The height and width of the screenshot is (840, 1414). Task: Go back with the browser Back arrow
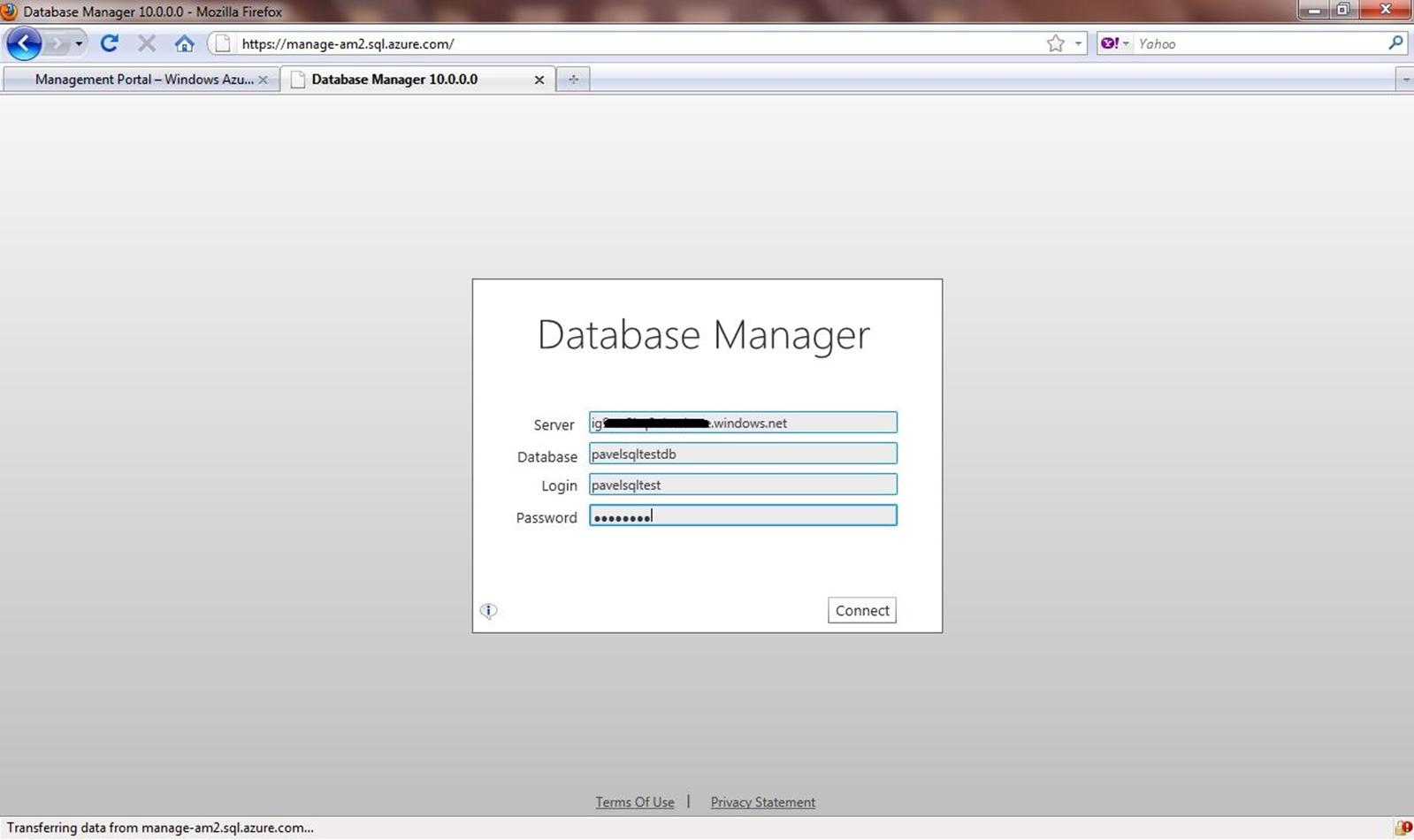24,43
